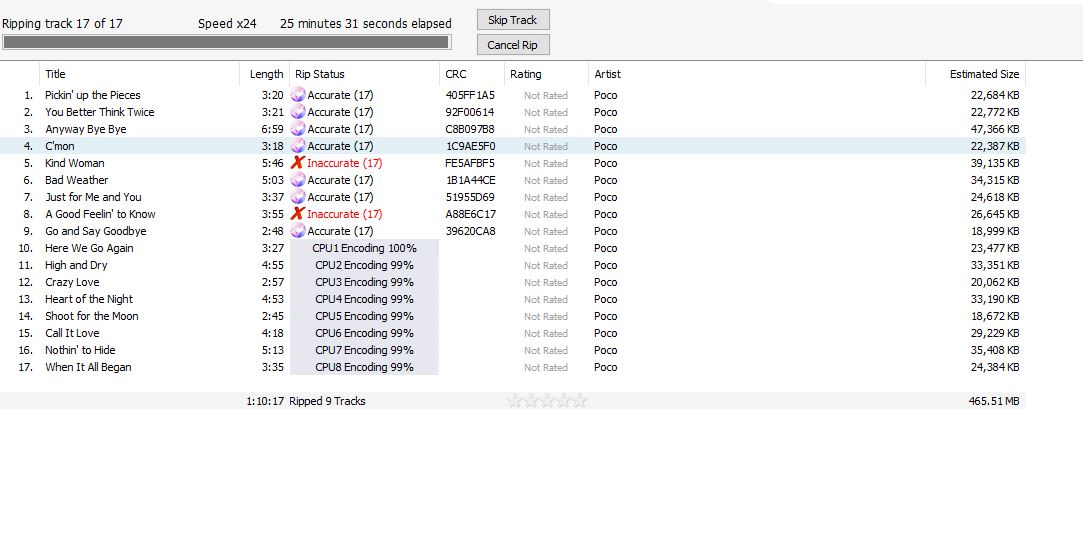
Task: Click the disc icon beside Go and Say Goodbye
Action: 298,231
